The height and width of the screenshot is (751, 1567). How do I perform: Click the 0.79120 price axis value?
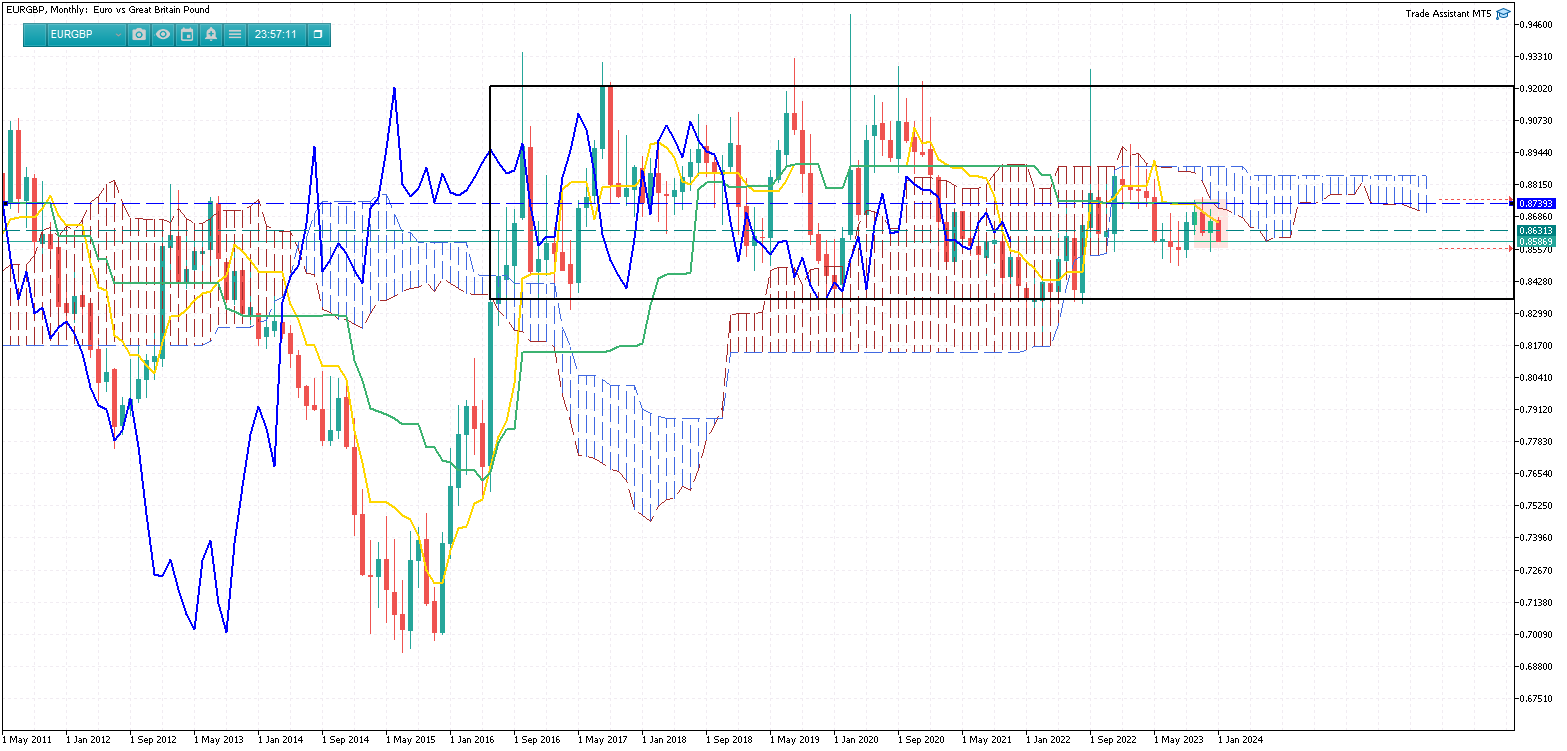pos(1537,410)
